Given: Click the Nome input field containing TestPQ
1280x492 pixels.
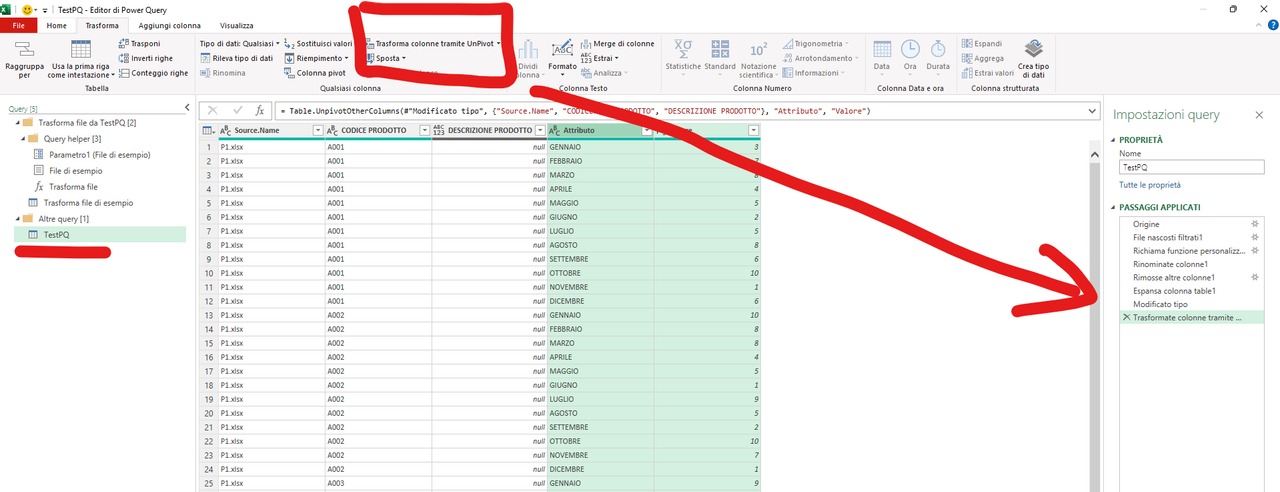Looking at the screenshot, I should pos(1191,168).
